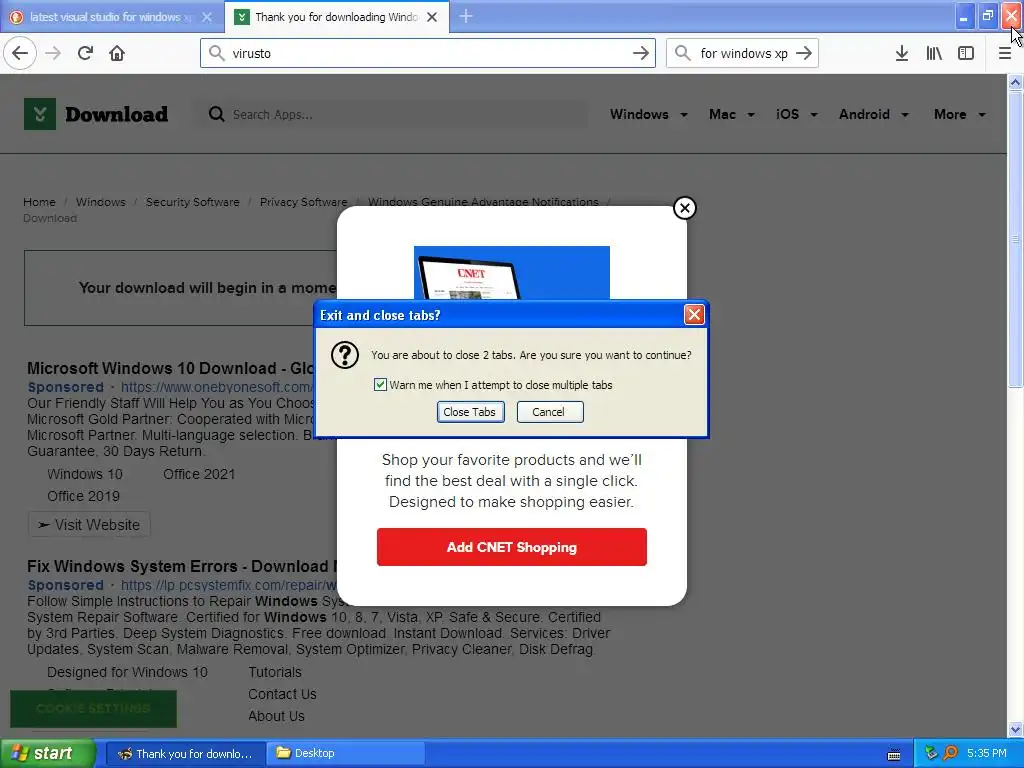Click the page scrollbar down arrow
The height and width of the screenshot is (768, 1024).
(1016, 729)
